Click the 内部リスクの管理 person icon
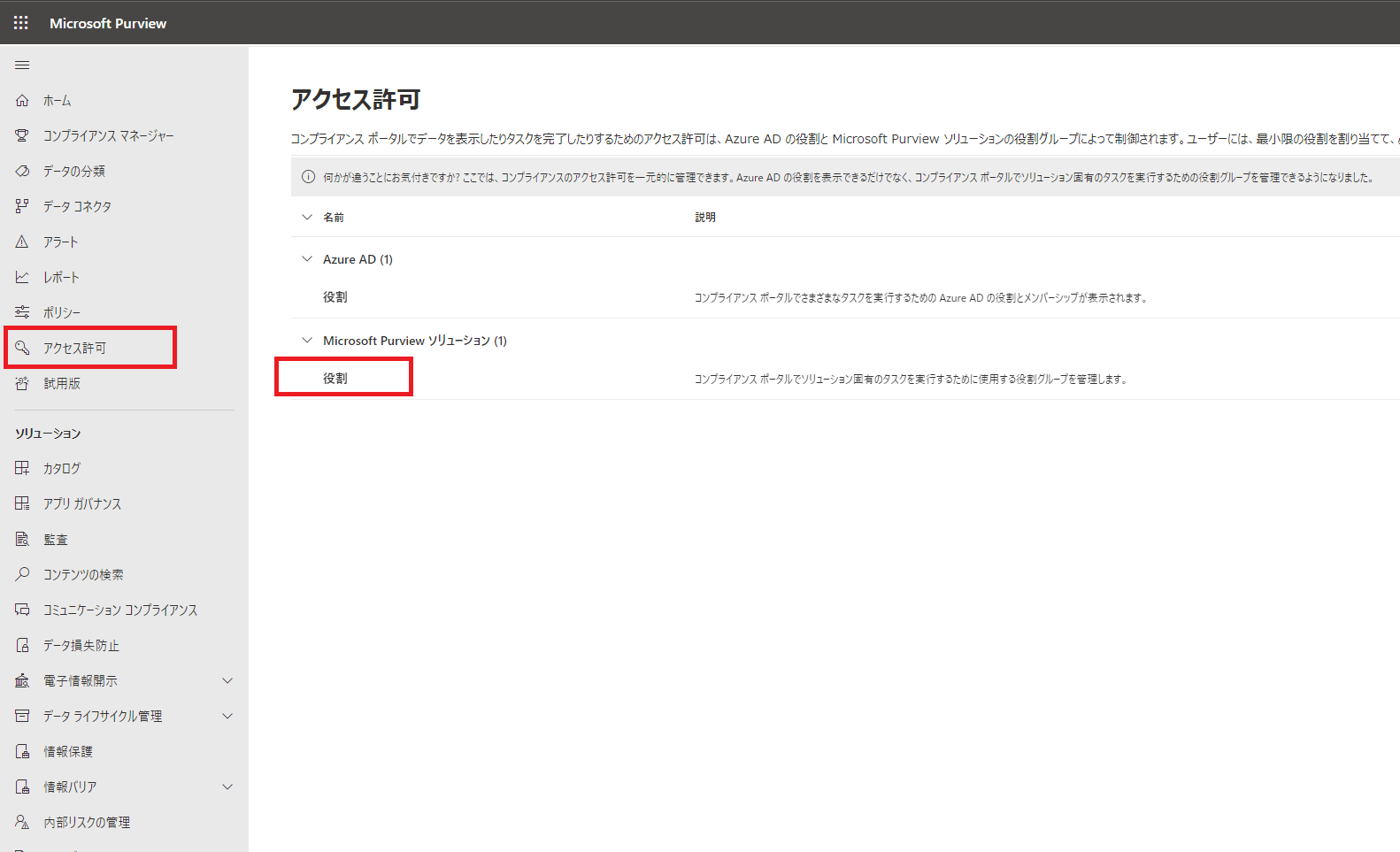The height and width of the screenshot is (852, 1400). (x=22, y=823)
